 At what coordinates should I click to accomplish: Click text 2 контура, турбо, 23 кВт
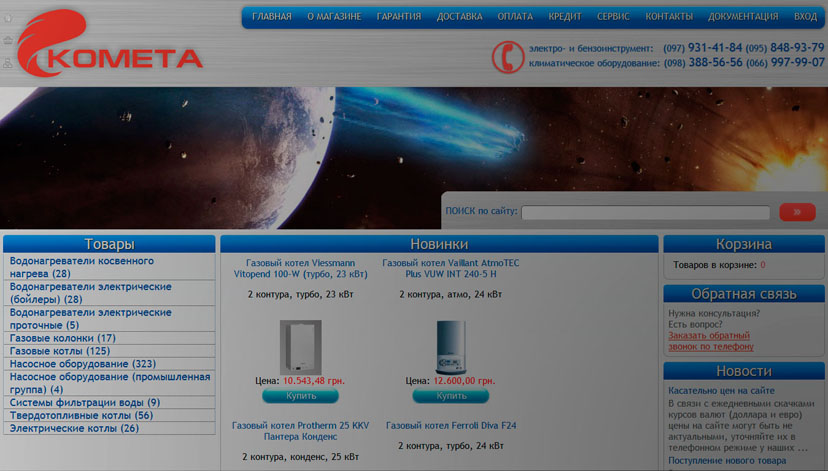tap(300, 294)
